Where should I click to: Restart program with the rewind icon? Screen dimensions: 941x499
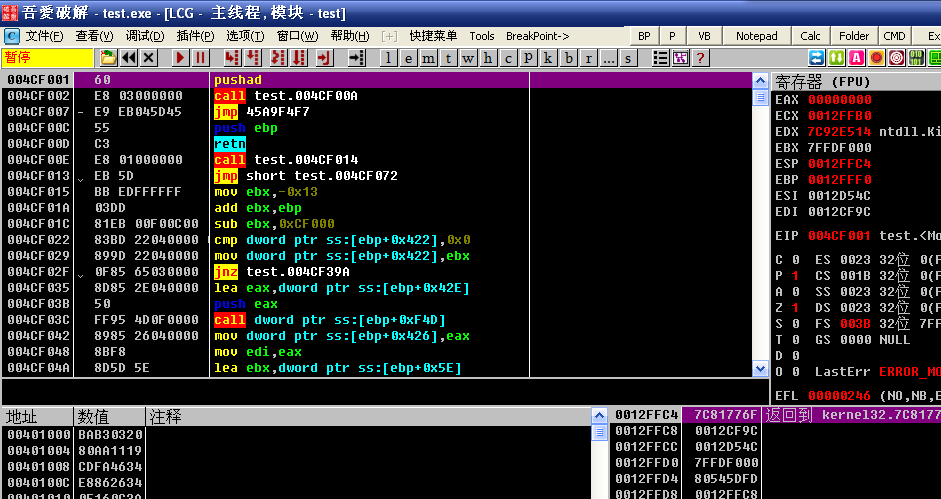(128, 58)
